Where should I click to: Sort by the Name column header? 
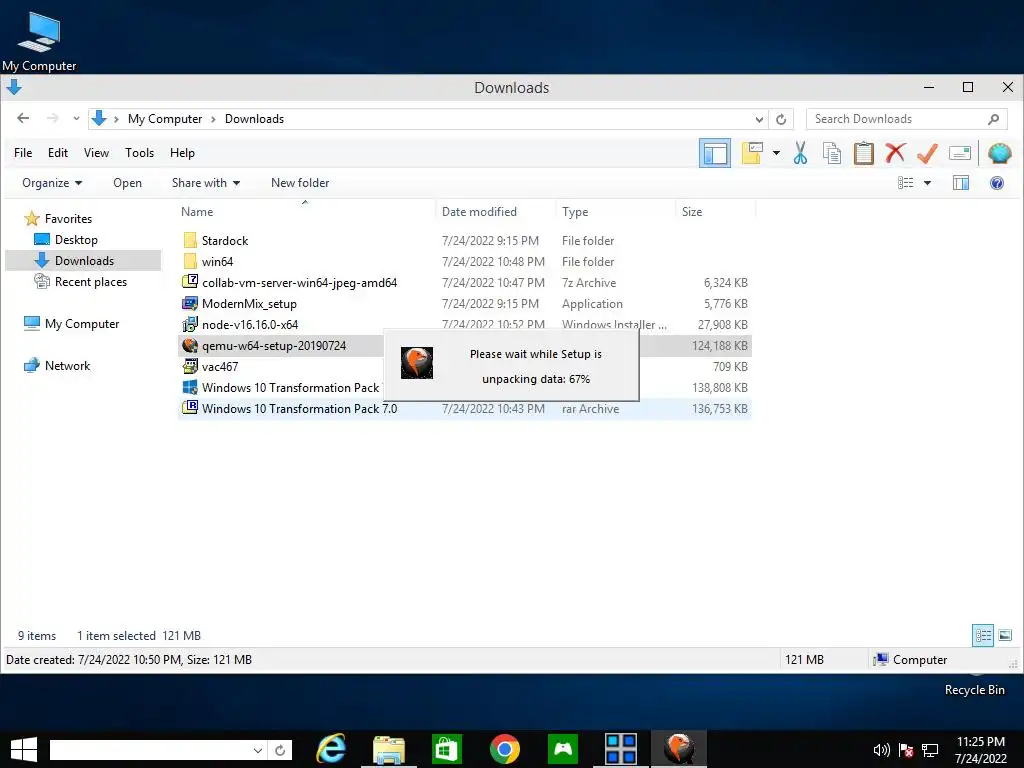click(197, 212)
